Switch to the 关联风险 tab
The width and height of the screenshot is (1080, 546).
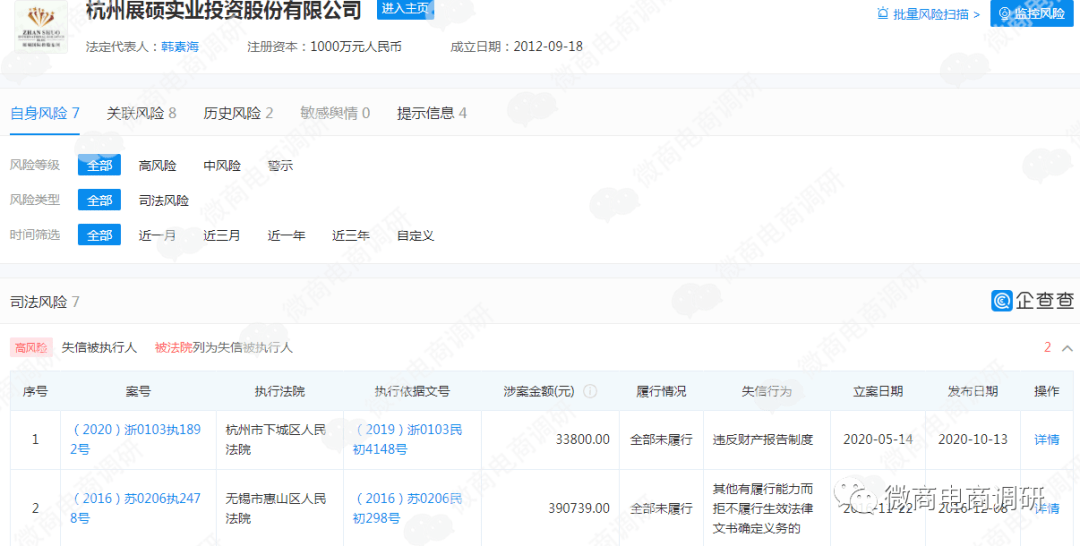click(x=141, y=113)
